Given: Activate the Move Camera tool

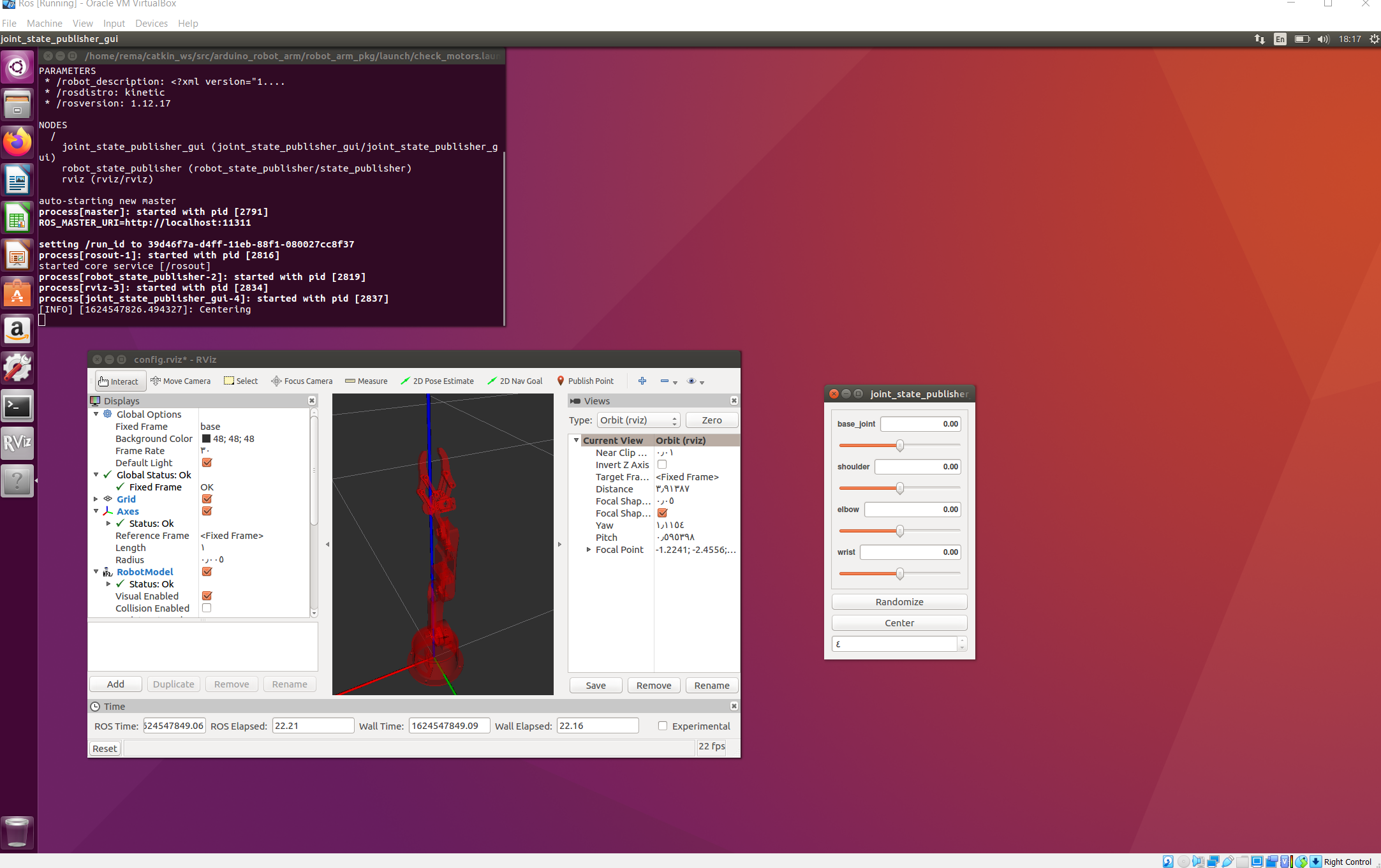Looking at the screenshot, I should [x=181, y=381].
